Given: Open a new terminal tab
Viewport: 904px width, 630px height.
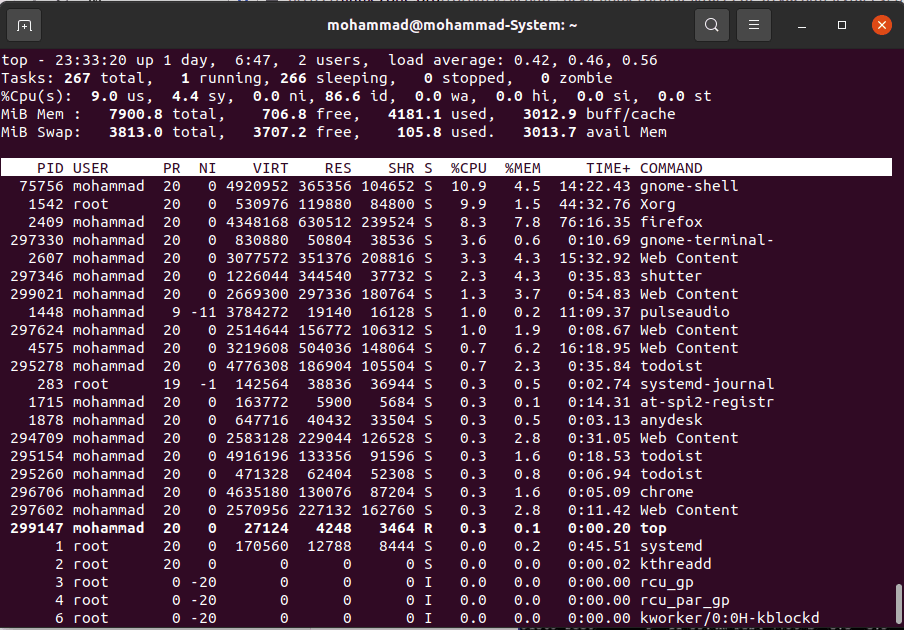Looking at the screenshot, I should click(24, 25).
